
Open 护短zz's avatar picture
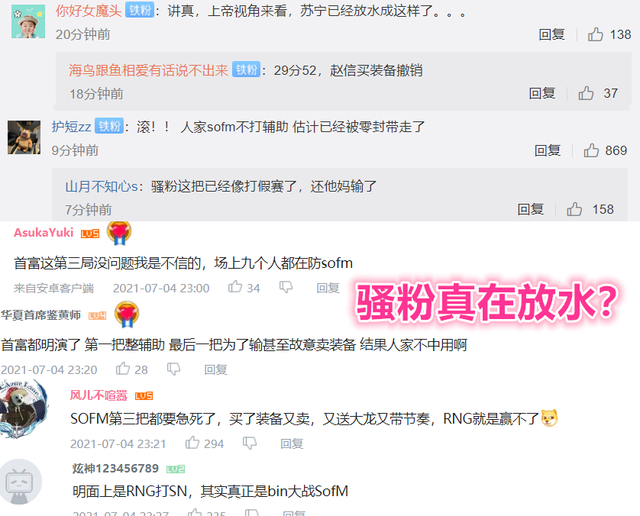(24, 137)
